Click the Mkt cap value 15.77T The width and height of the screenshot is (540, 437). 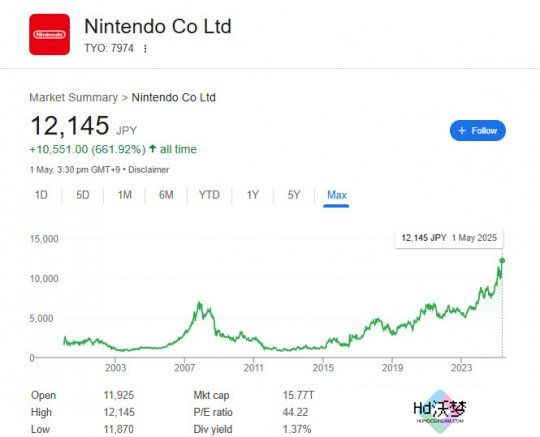[299, 395]
